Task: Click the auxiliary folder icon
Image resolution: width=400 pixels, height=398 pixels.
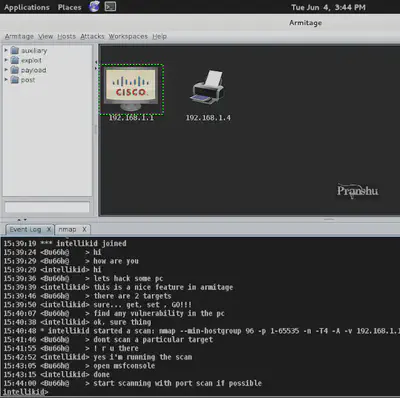Action: pos(15,51)
